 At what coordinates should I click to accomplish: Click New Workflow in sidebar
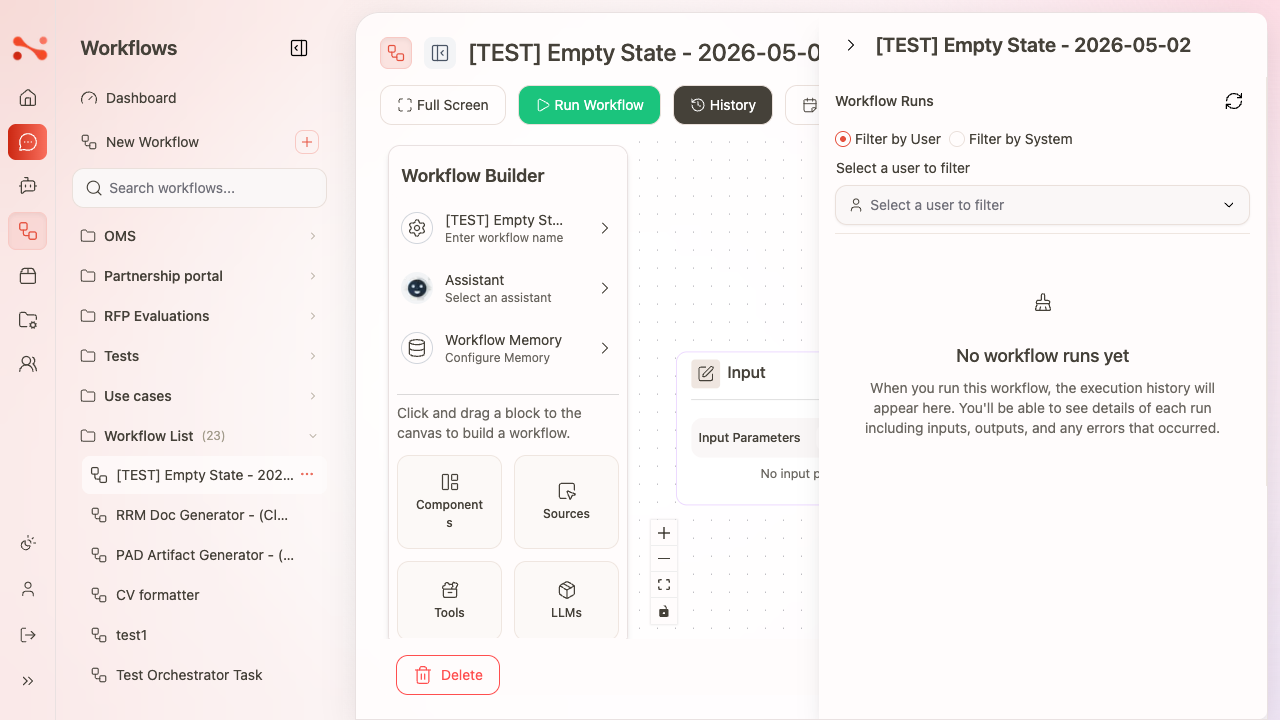click(152, 142)
